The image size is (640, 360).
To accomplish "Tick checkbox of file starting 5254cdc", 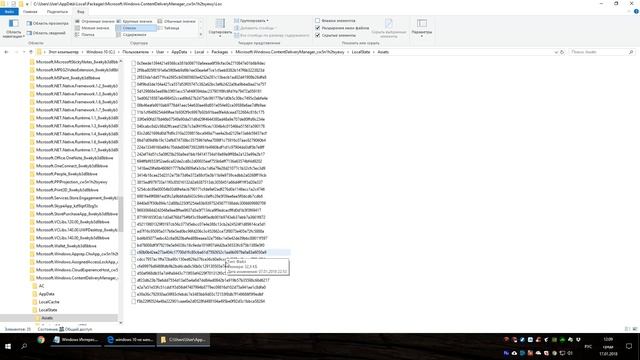I will click(x=133, y=189).
